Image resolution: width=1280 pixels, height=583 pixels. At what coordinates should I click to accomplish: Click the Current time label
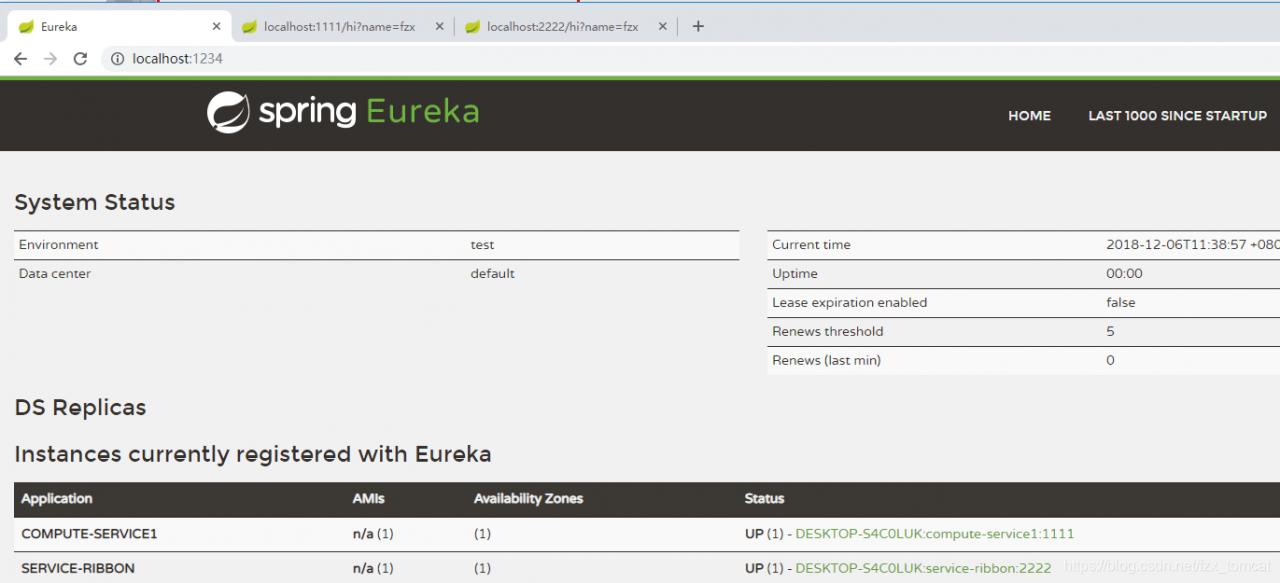(812, 245)
